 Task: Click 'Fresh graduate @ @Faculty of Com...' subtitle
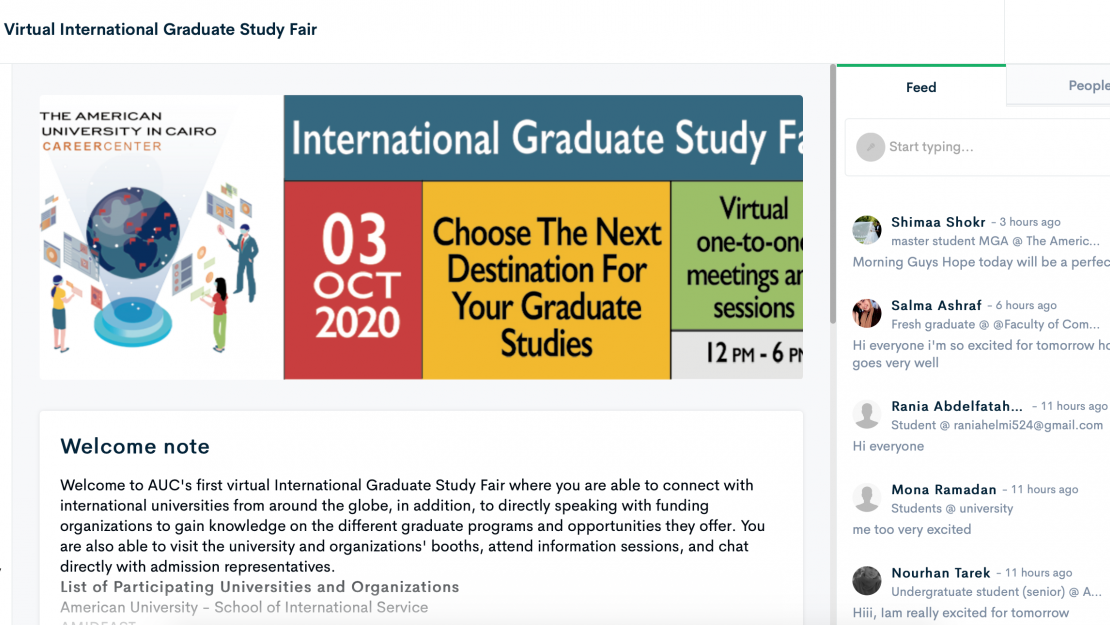(995, 324)
